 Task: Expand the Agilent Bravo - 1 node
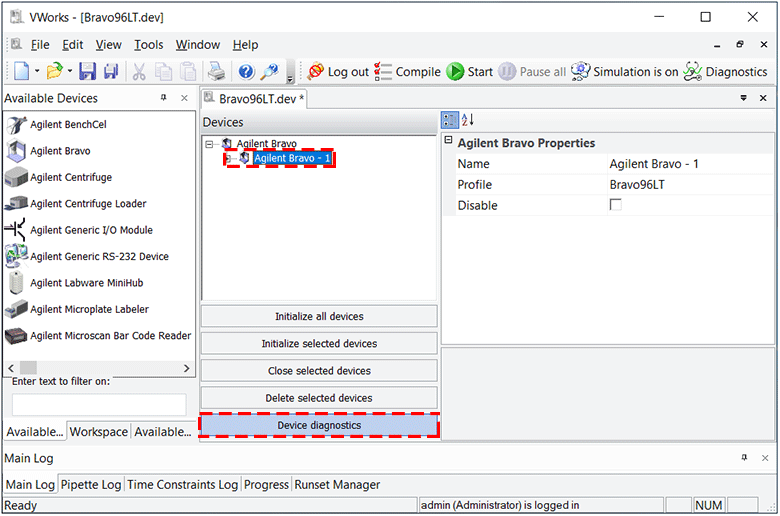point(228,158)
